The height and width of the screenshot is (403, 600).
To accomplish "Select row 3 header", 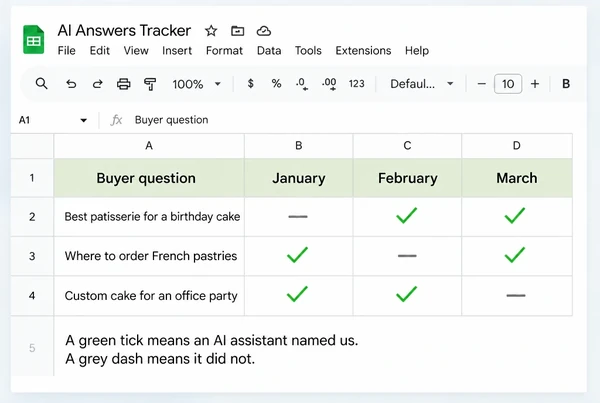I will (32, 256).
